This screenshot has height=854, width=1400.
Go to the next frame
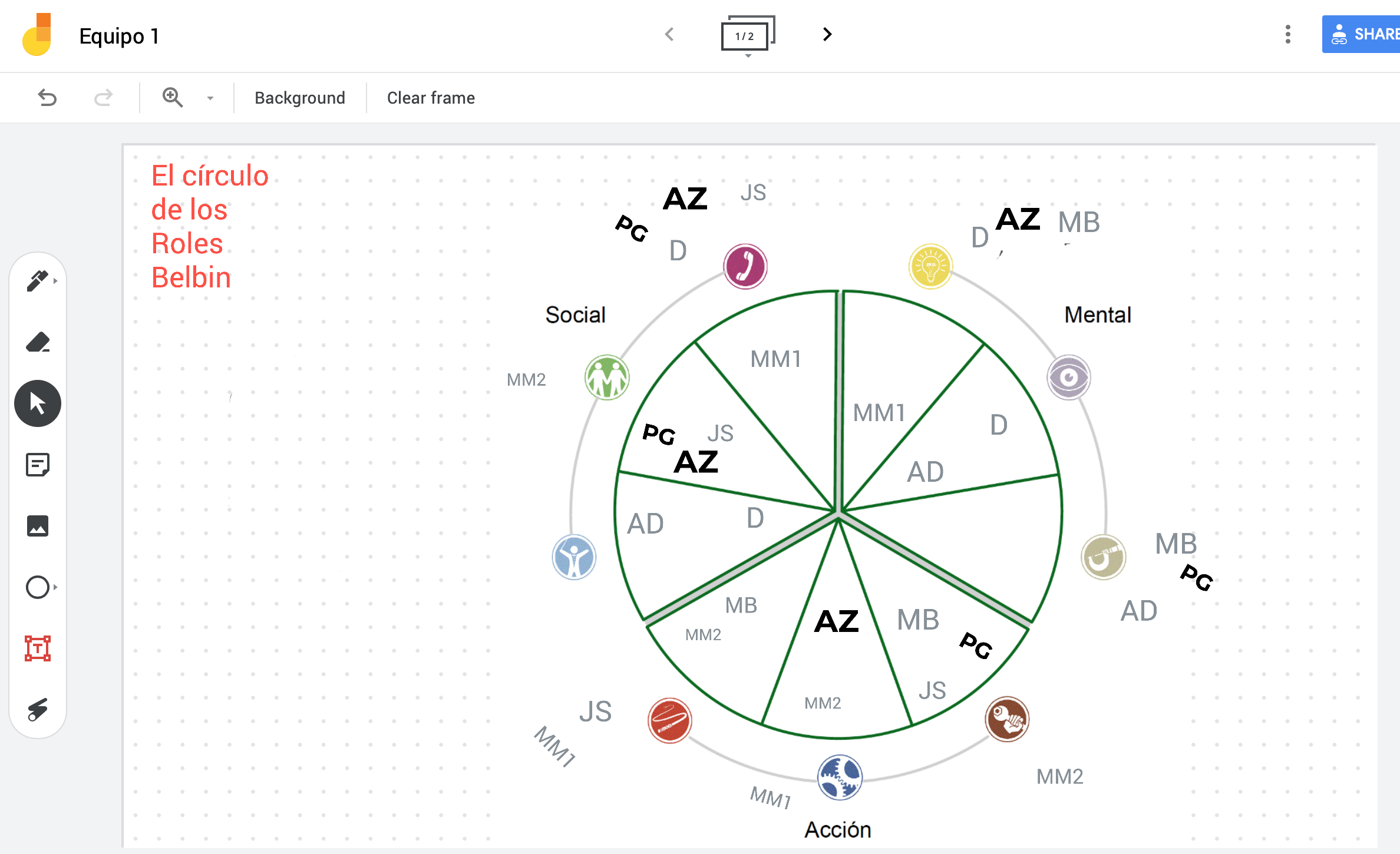(x=827, y=35)
